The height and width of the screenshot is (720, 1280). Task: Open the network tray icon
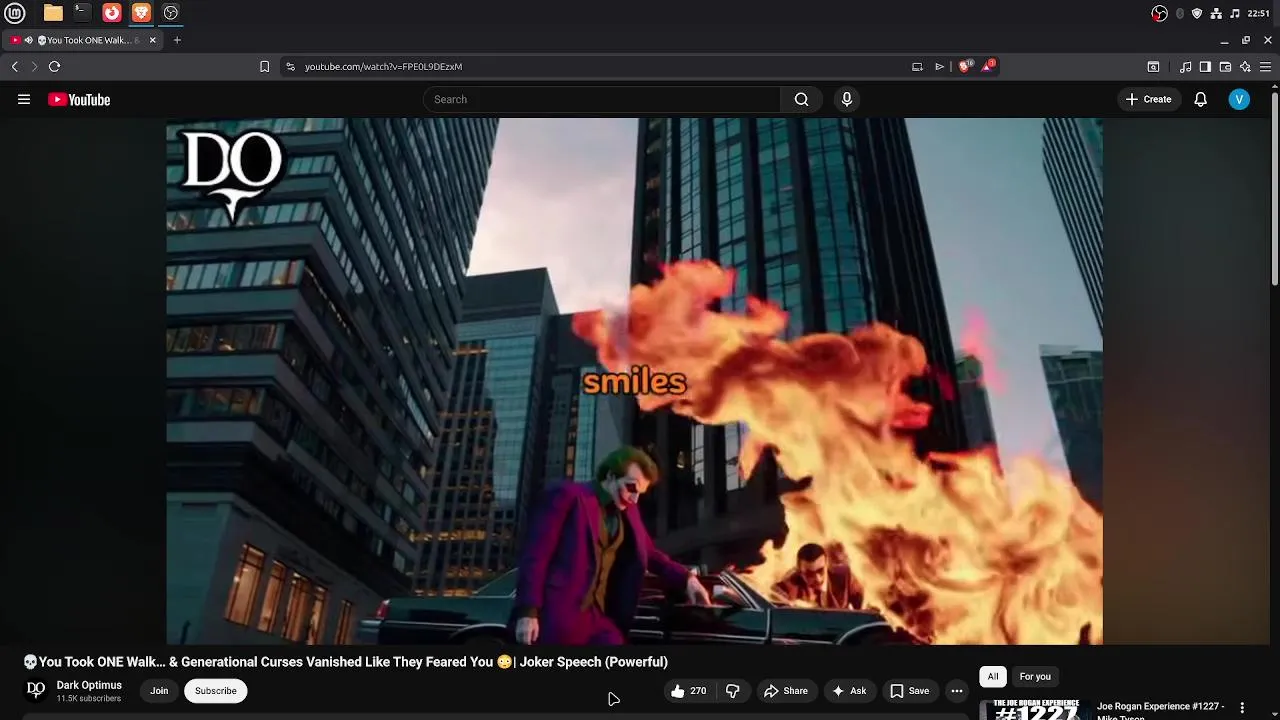1216,13
